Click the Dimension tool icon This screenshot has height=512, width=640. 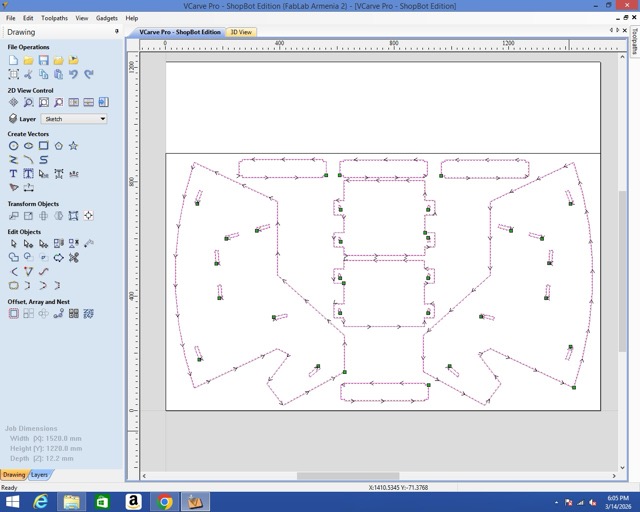(28, 188)
